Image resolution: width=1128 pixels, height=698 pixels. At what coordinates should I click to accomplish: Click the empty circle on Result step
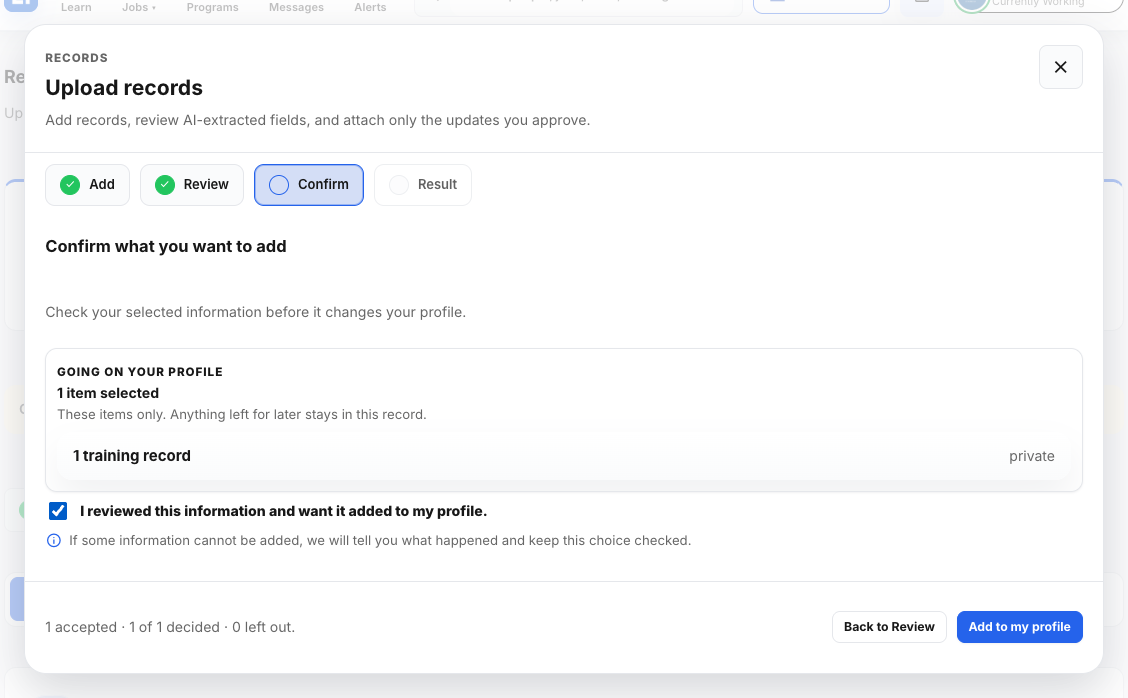(x=399, y=185)
